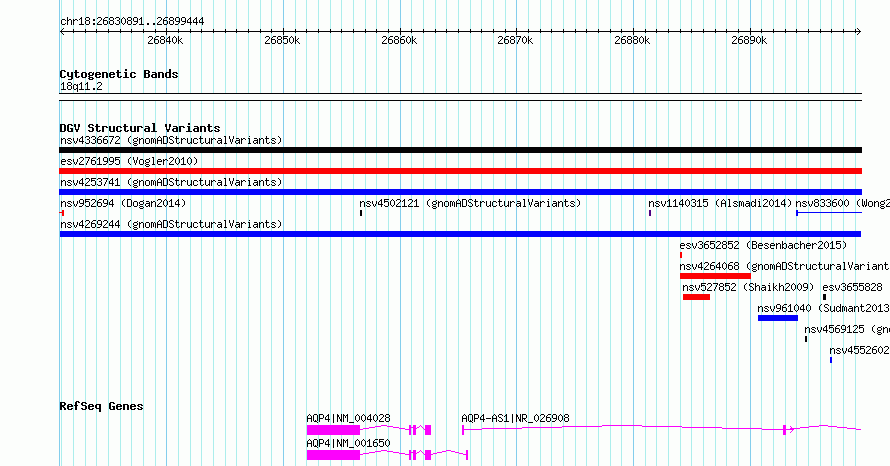
Task: Click the 26870k ruler tick label
Action: (x=515, y=40)
